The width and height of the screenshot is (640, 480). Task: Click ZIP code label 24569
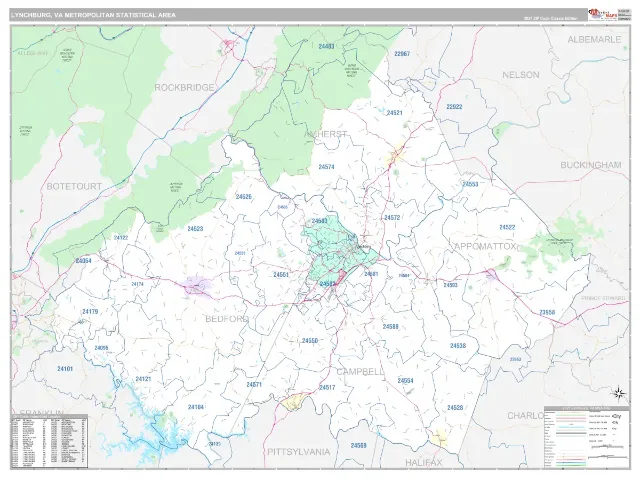pyautogui.click(x=358, y=445)
